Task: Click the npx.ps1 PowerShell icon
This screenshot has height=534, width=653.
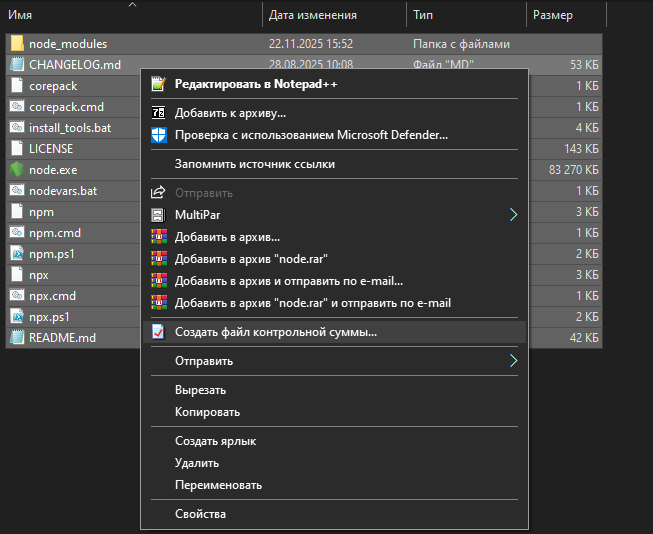Action: (17, 316)
